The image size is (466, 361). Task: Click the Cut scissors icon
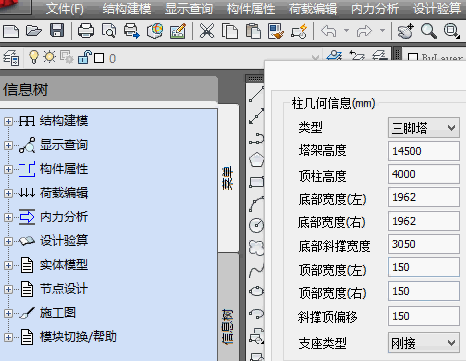207,31
